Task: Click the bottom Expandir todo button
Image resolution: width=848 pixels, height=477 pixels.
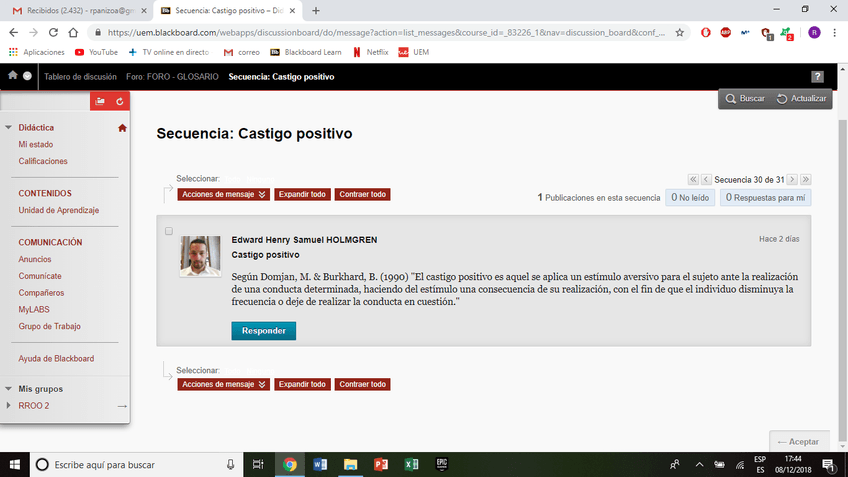Action: coord(302,384)
